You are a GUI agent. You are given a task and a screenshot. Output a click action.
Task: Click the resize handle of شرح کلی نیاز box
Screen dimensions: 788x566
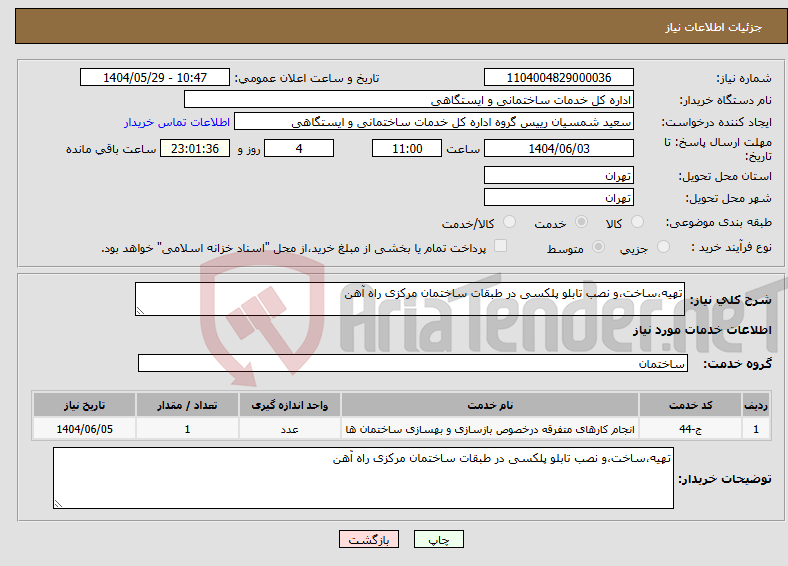(x=140, y=311)
